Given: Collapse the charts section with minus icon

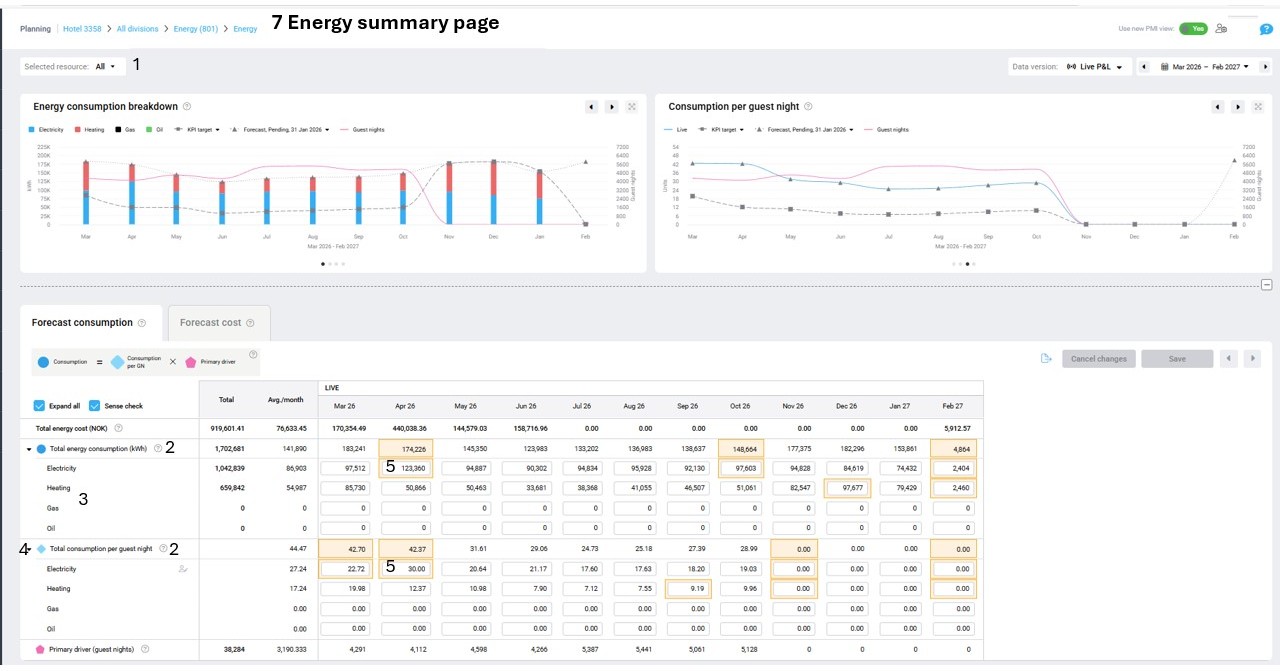Looking at the screenshot, I should pos(1266,284).
